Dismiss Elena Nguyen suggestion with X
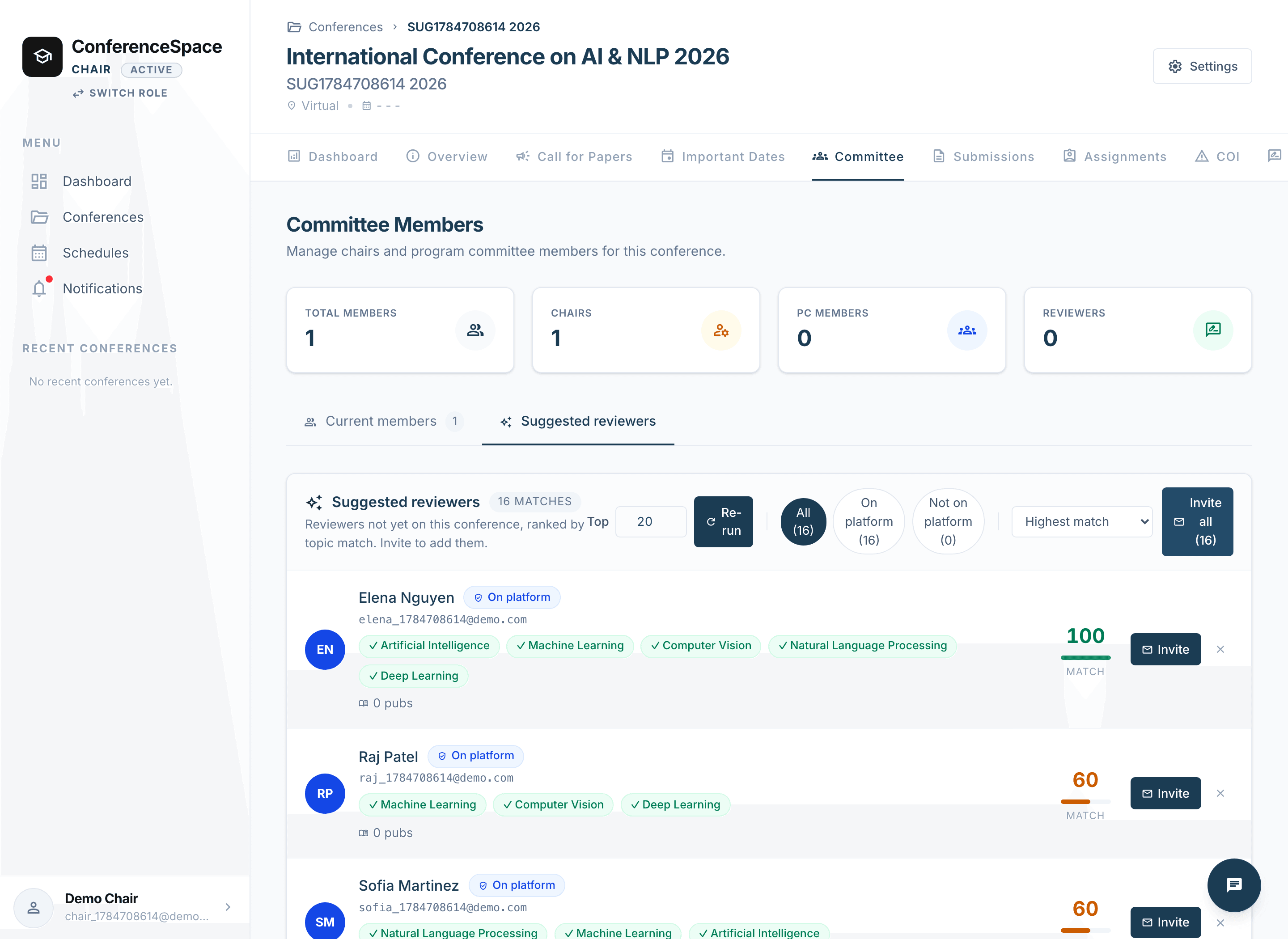The height and width of the screenshot is (939, 1288). tap(1220, 649)
